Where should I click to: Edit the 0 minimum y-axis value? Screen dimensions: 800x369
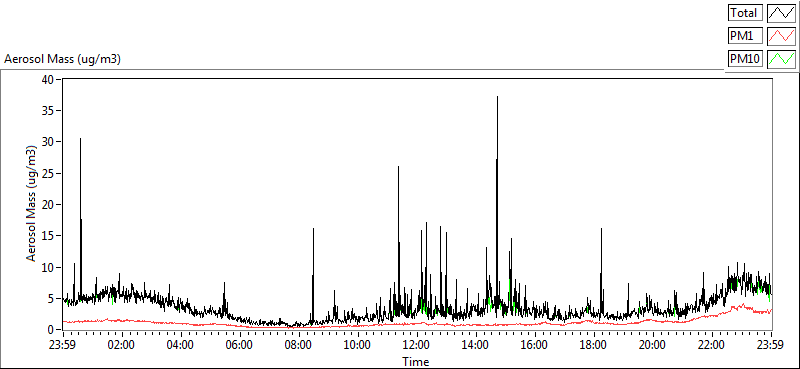[x=51, y=330]
